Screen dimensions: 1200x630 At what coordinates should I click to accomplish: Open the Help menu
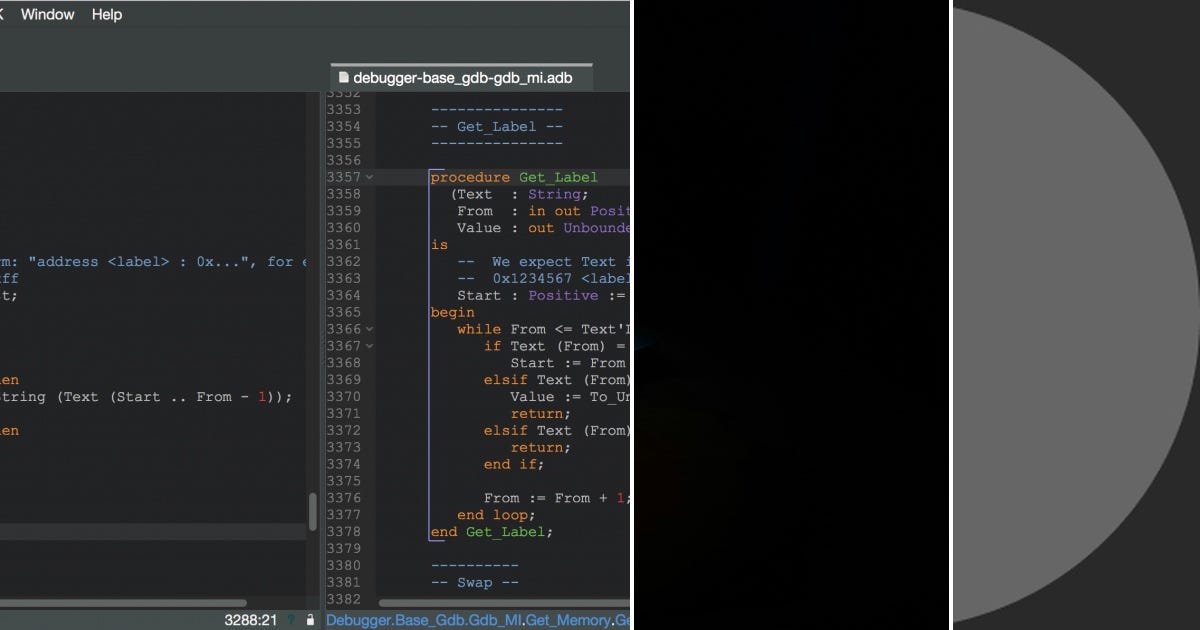[106, 14]
